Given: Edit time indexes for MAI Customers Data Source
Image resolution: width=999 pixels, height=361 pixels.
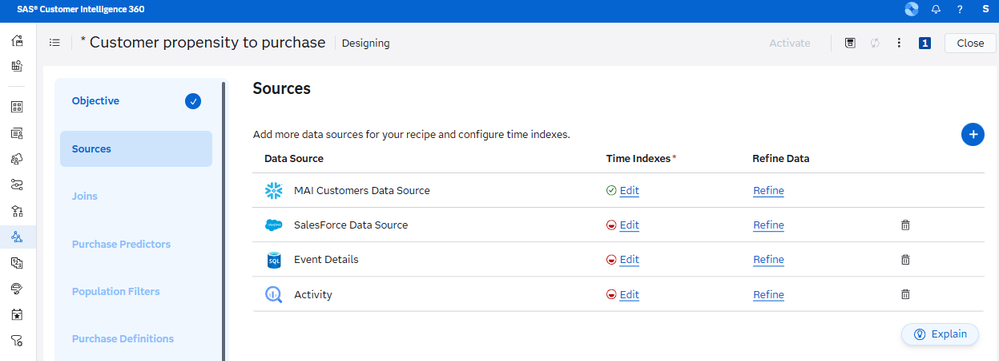Looking at the screenshot, I should point(629,190).
